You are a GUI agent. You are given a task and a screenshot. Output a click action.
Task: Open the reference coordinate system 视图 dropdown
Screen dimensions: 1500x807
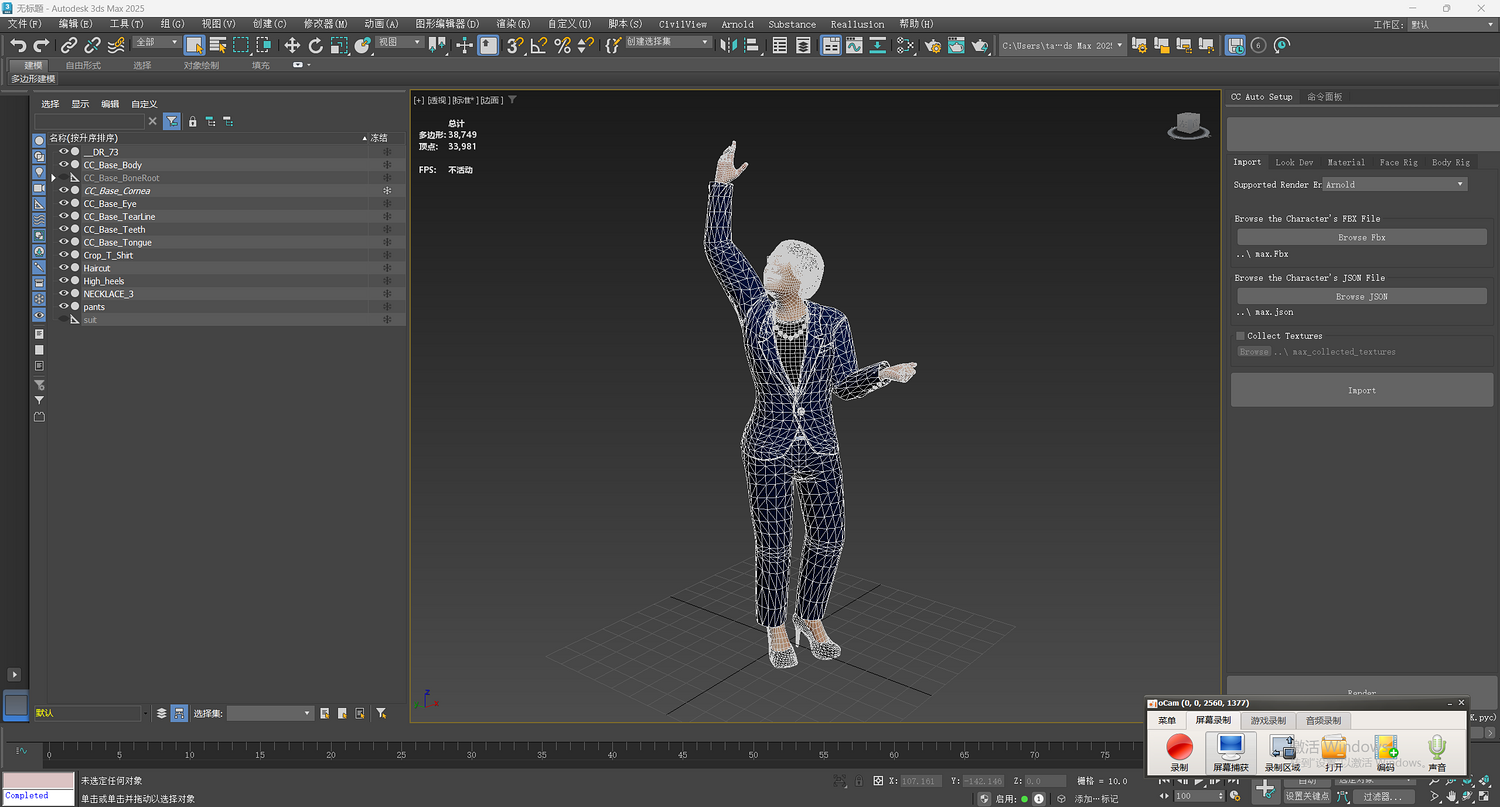[400, 43]
